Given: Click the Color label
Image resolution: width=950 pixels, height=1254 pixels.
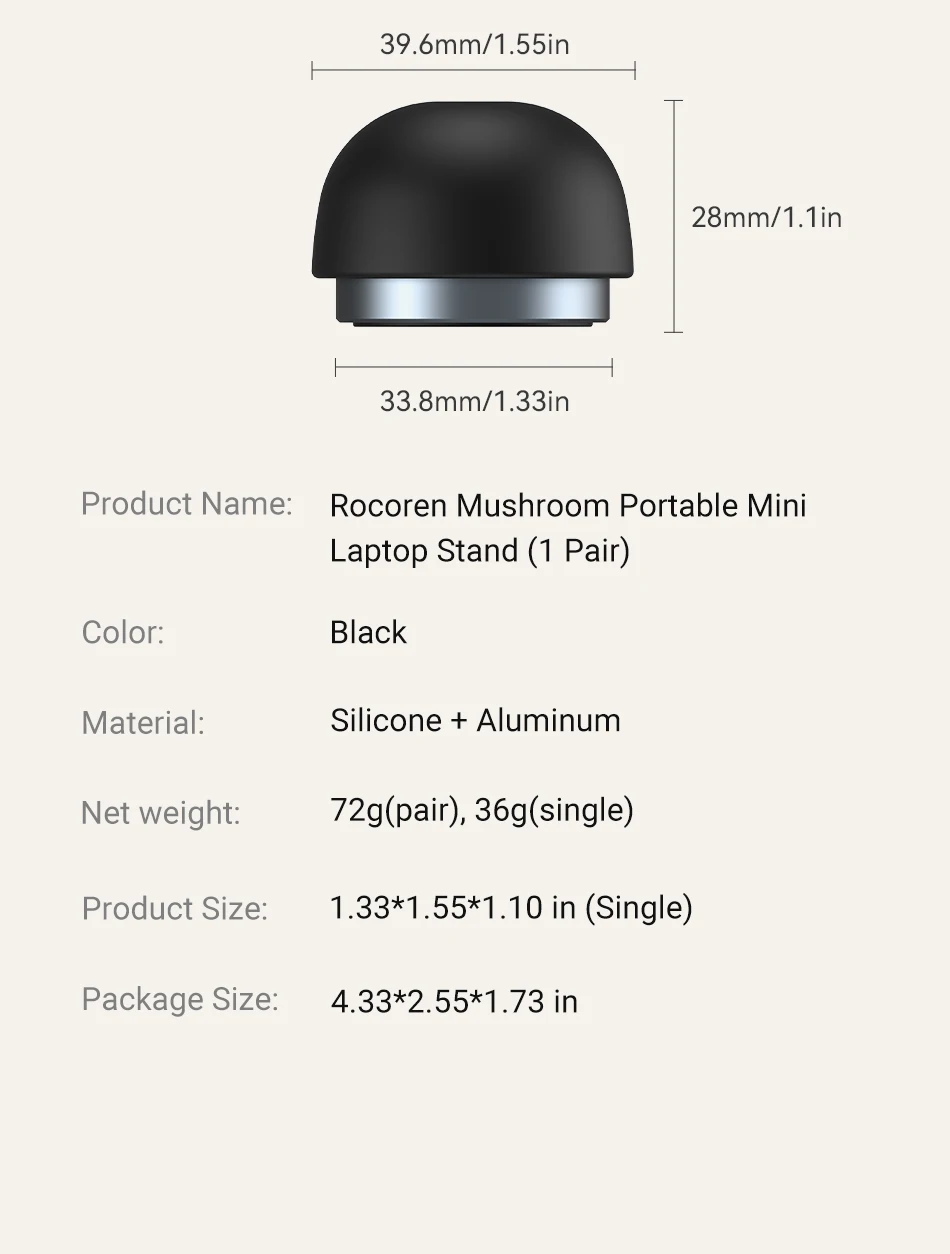Looking at the screenshot, I should pos(123,633).
